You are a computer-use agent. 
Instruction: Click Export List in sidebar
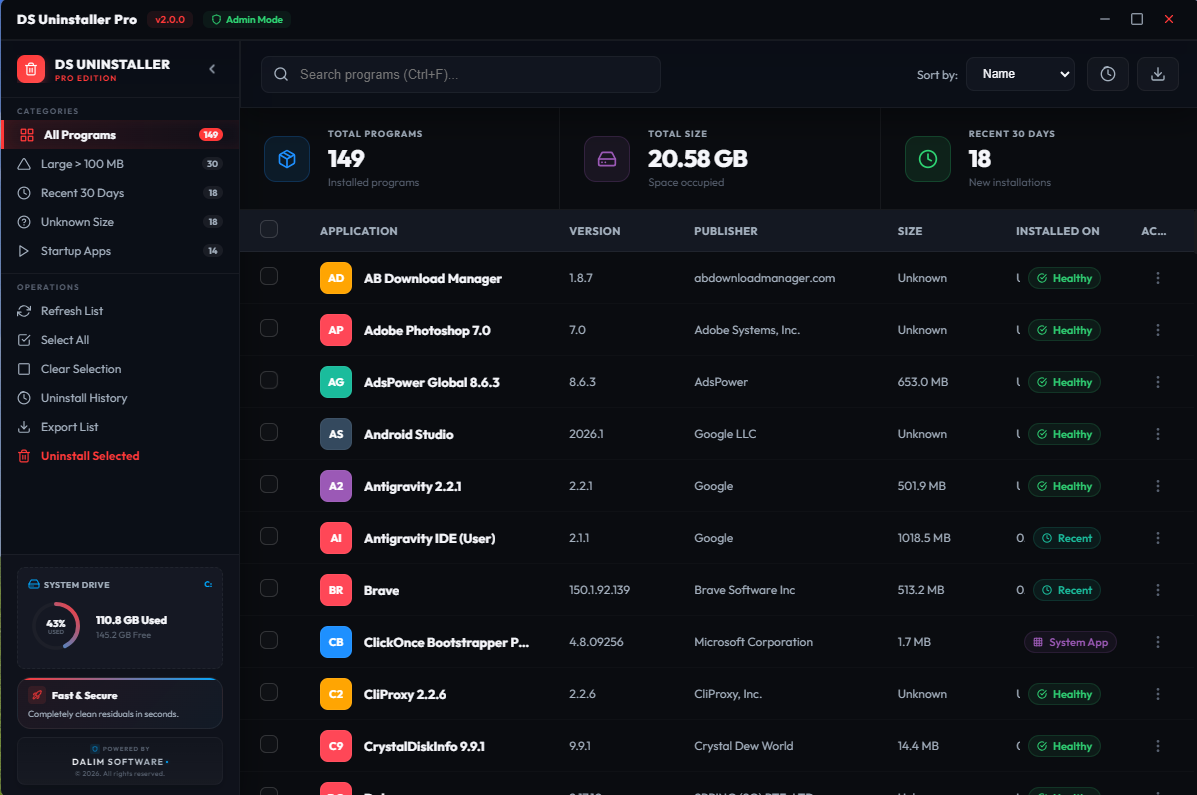point(120,427)
